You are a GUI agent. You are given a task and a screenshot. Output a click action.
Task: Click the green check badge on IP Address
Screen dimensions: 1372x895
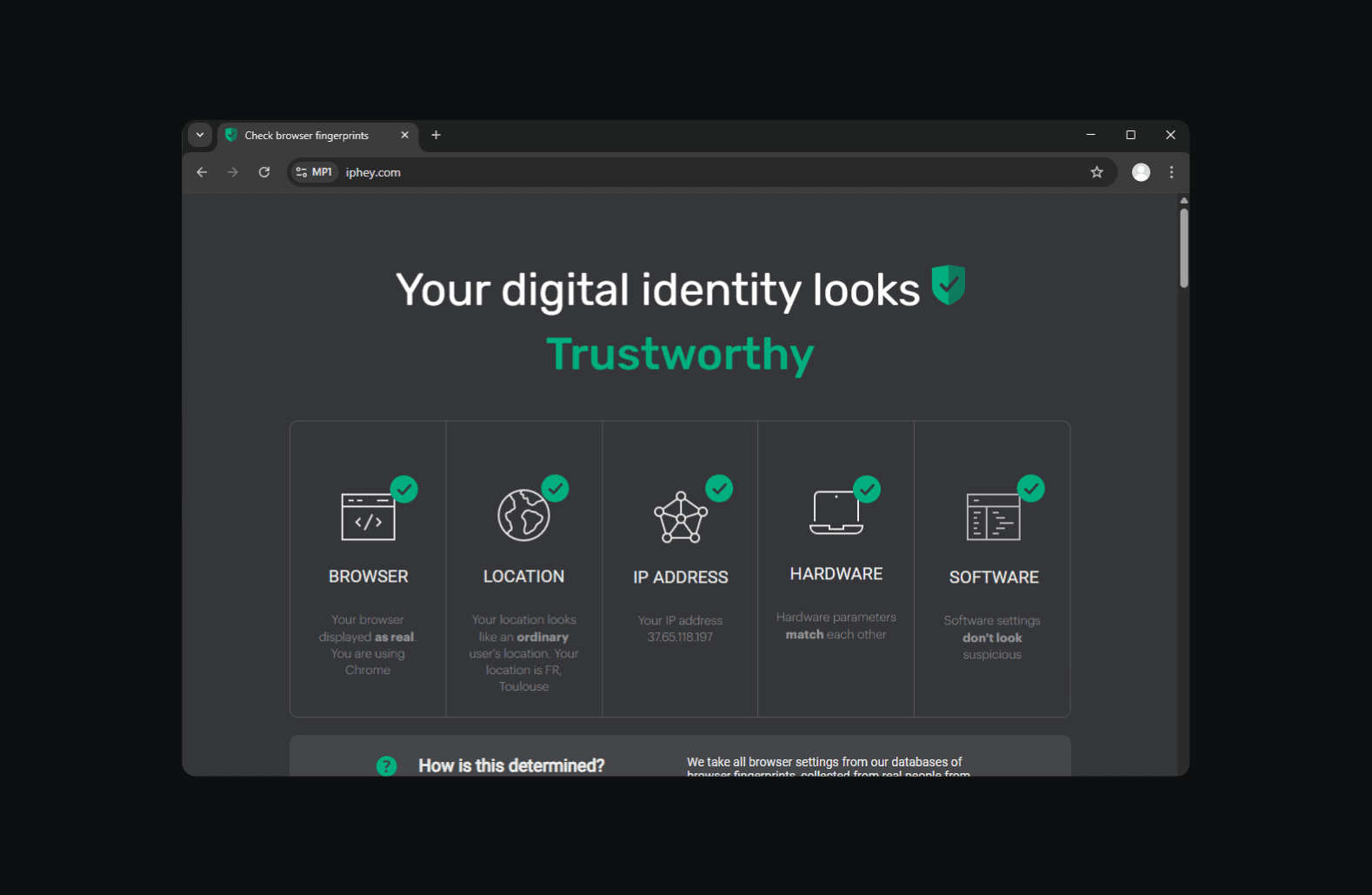click(719, 489)
